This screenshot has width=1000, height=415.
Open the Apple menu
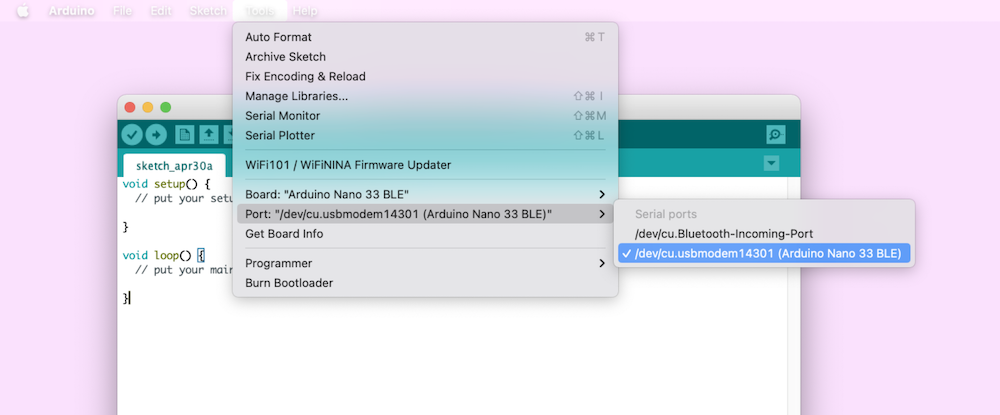click(23, 11)
